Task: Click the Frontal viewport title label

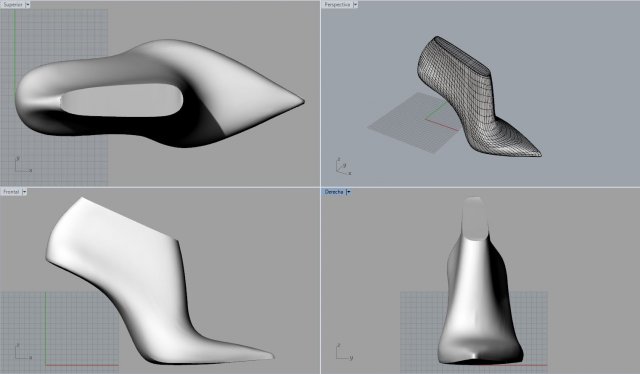Action: pyautogui.click(x=11, y=191)
